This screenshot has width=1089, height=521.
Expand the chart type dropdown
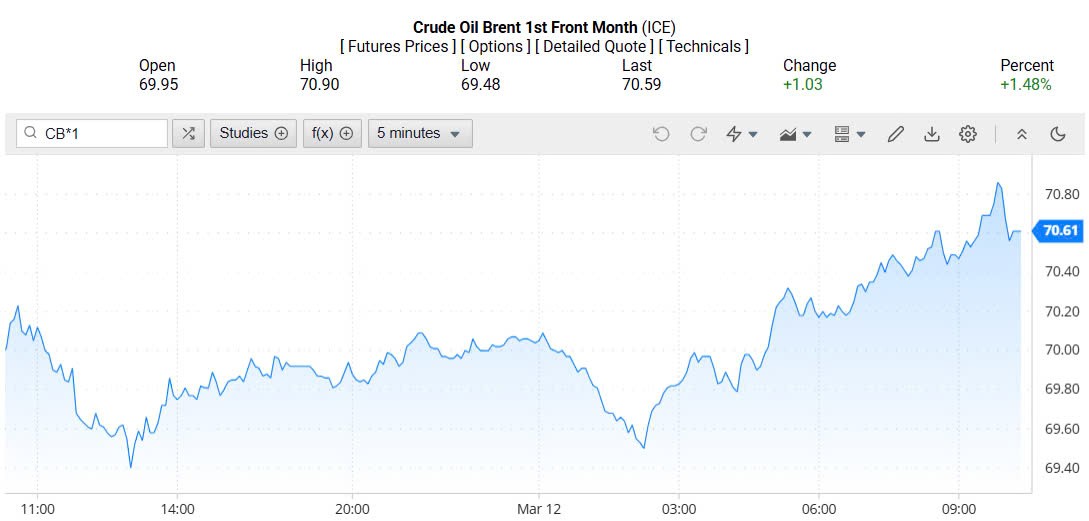[x=796, y=133]
